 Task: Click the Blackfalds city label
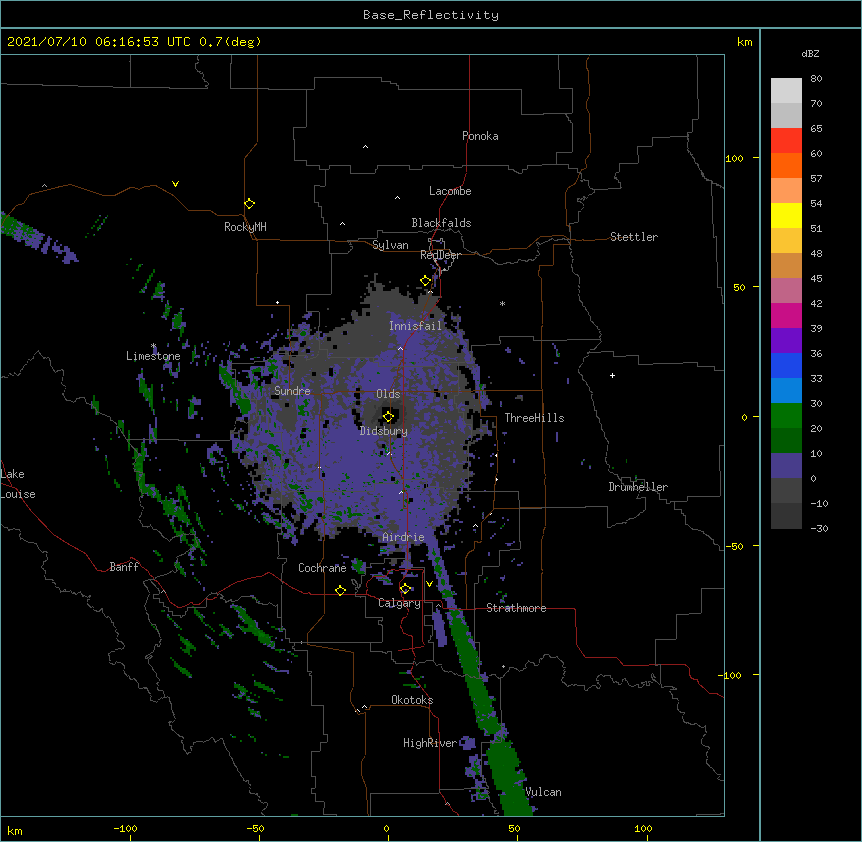[441, 223]
